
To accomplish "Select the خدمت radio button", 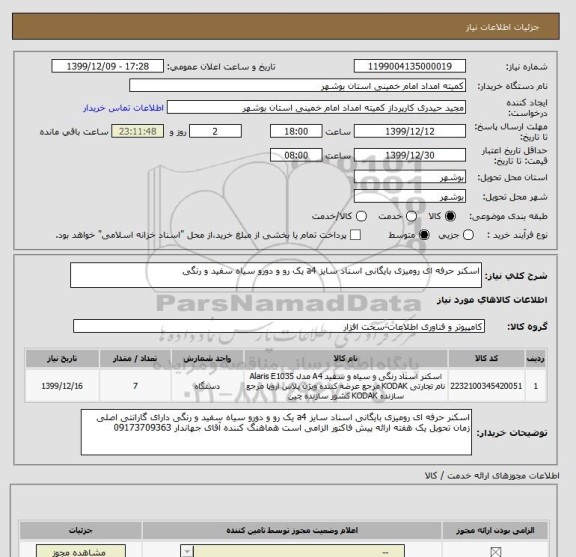I will [x=411, y=216].
